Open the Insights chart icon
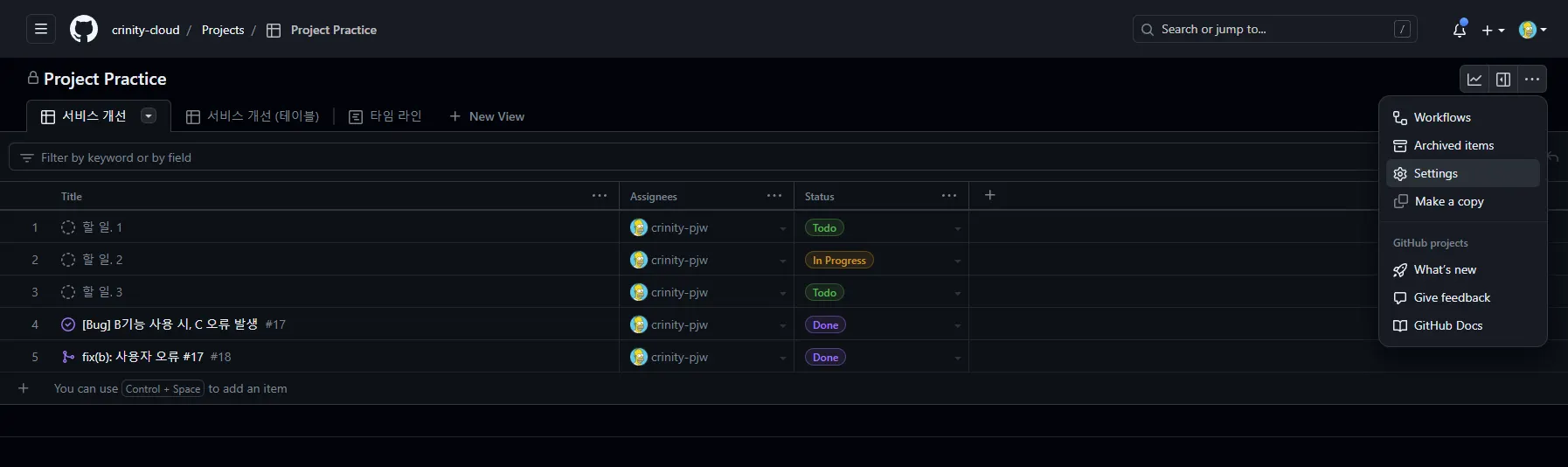The image size is (1568, 467). (x=1474, y=80)
